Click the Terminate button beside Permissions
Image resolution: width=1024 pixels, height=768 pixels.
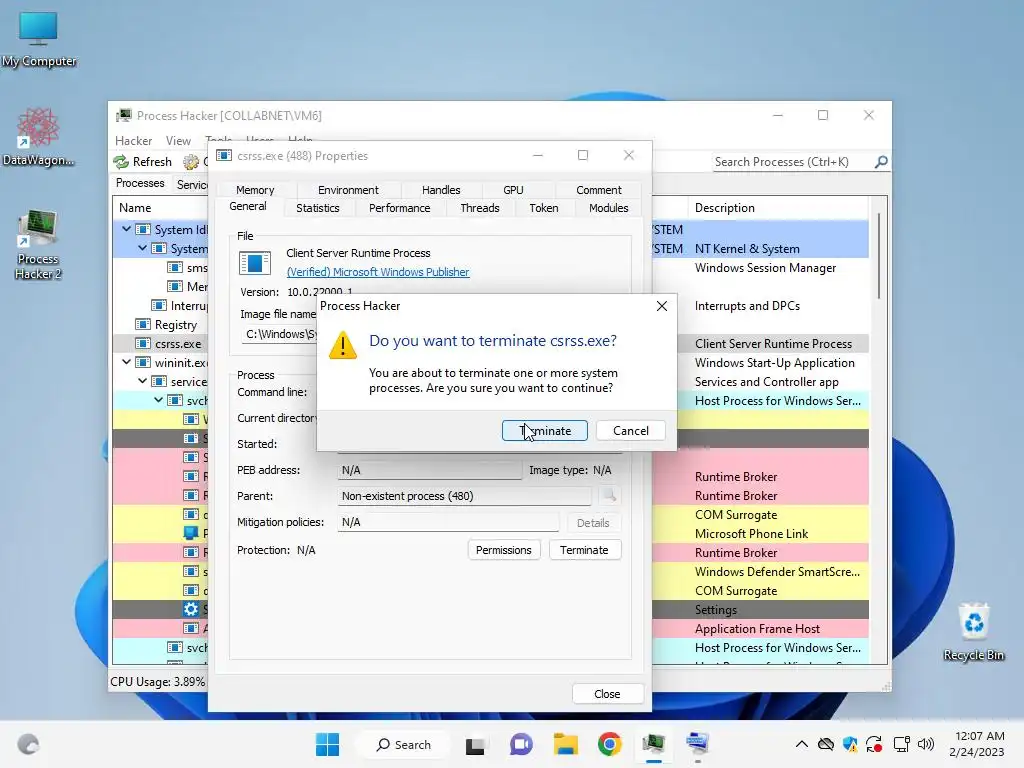coord(584,550)
